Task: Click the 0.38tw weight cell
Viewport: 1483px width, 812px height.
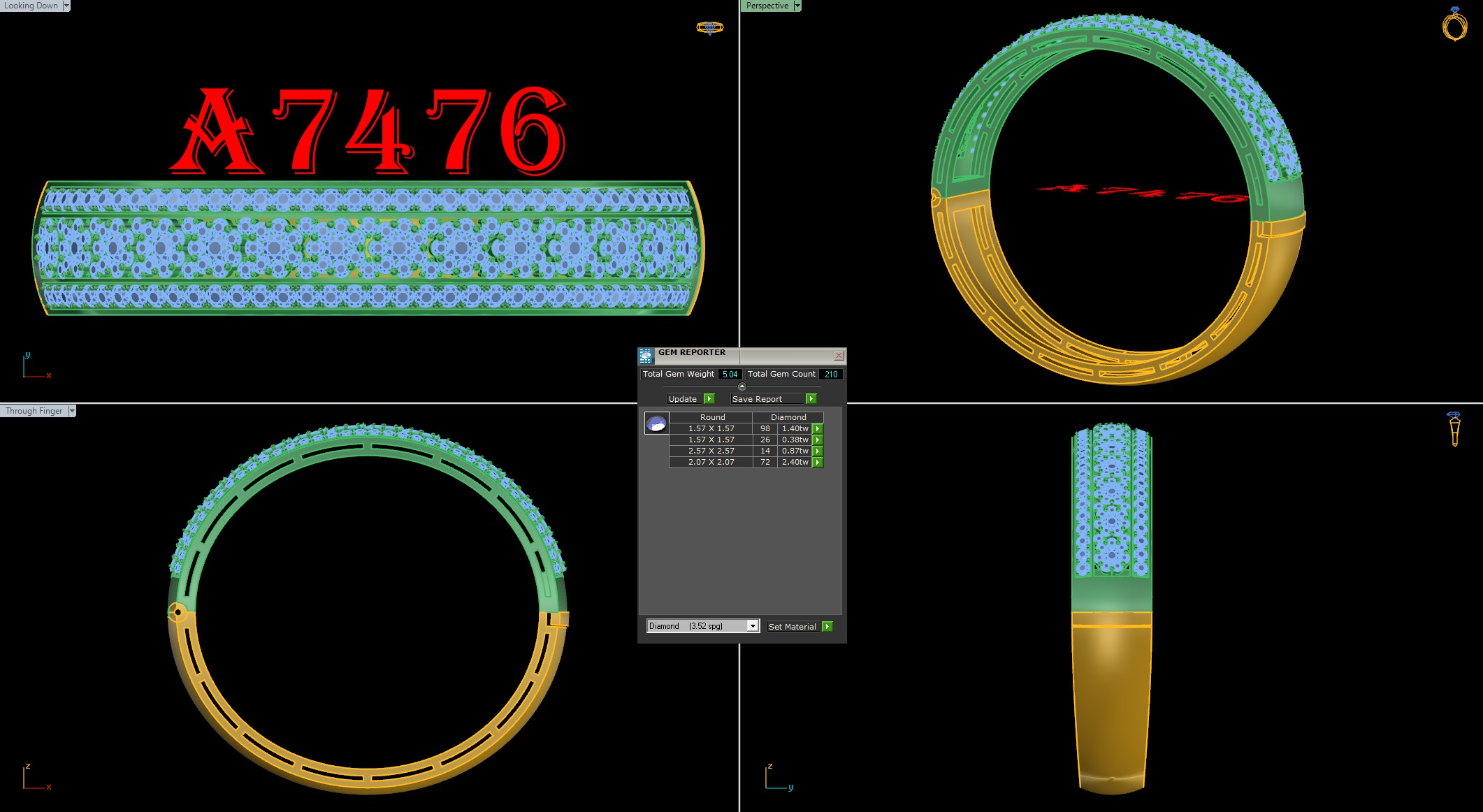Action: pos(795,440)
